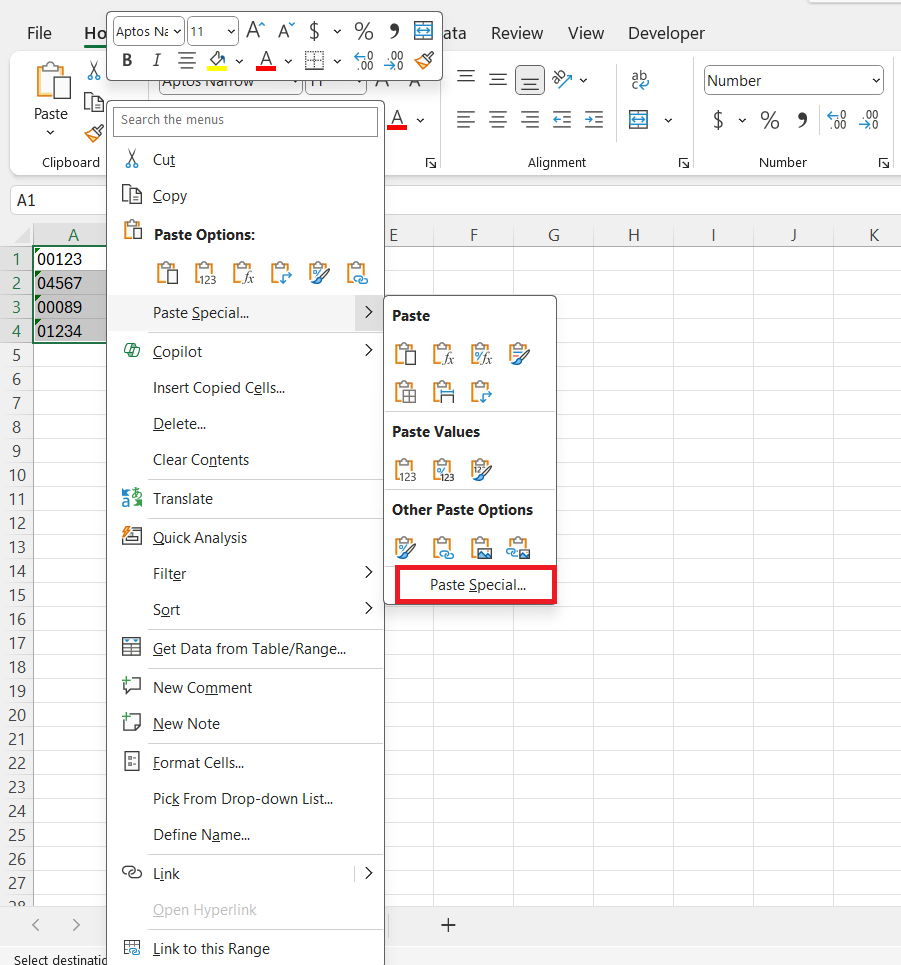This screenshot has height=965, width=901.
Task: Click Paste Link icon in submenu
Action: pos(443,547)
